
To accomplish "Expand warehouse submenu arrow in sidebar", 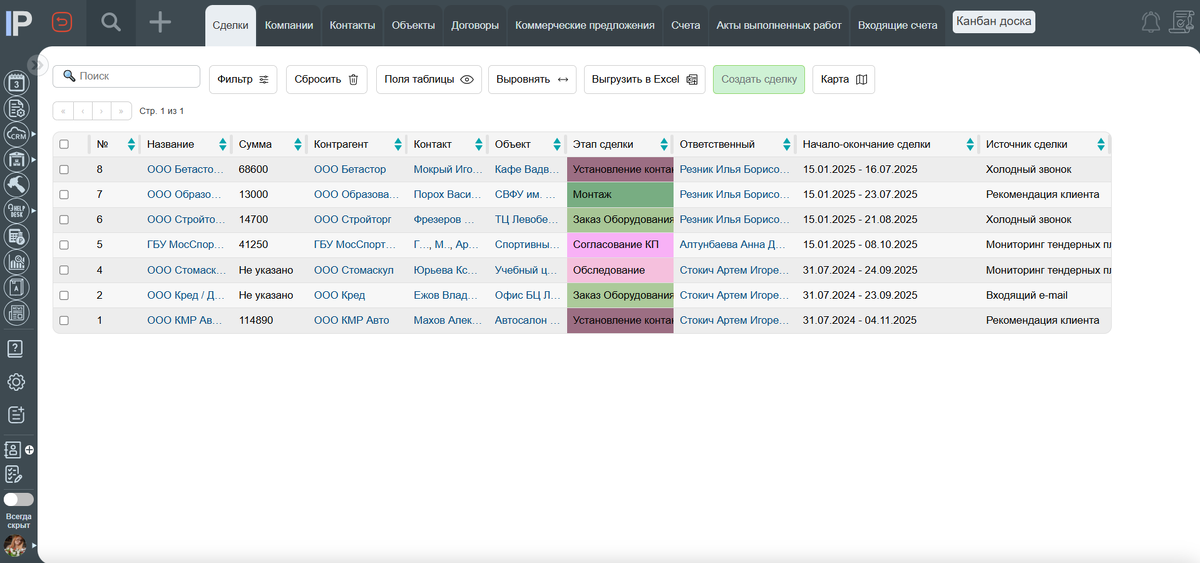I will pyautogui.click(x=33, y=159).
